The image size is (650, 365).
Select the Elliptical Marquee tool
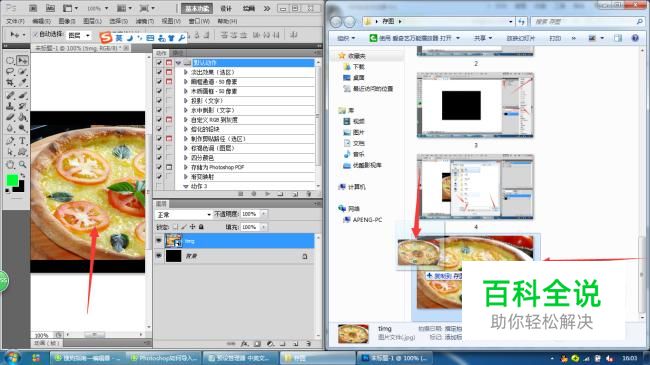[10, 61]
